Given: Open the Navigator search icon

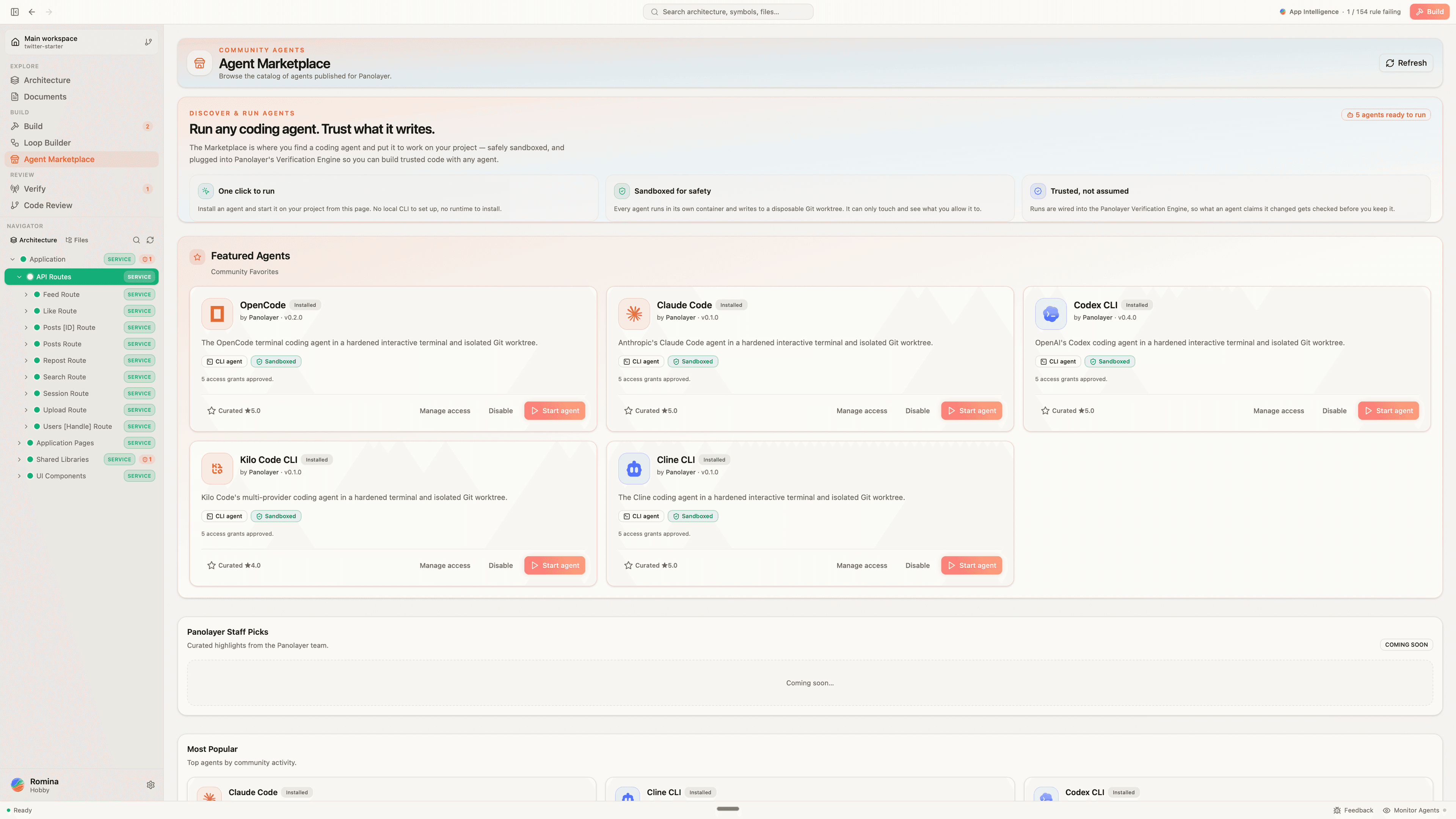Looking at the screenshot, I should (x=136, y=240).
